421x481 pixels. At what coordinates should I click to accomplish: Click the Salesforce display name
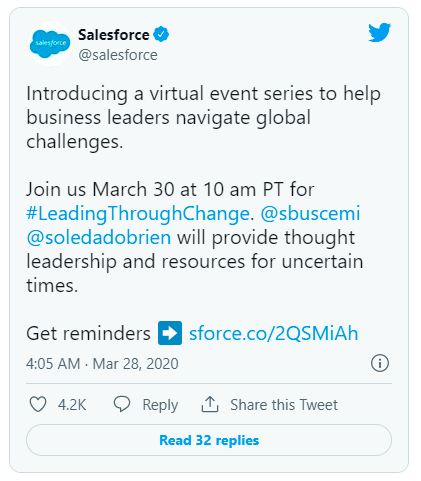click(114, 35)
